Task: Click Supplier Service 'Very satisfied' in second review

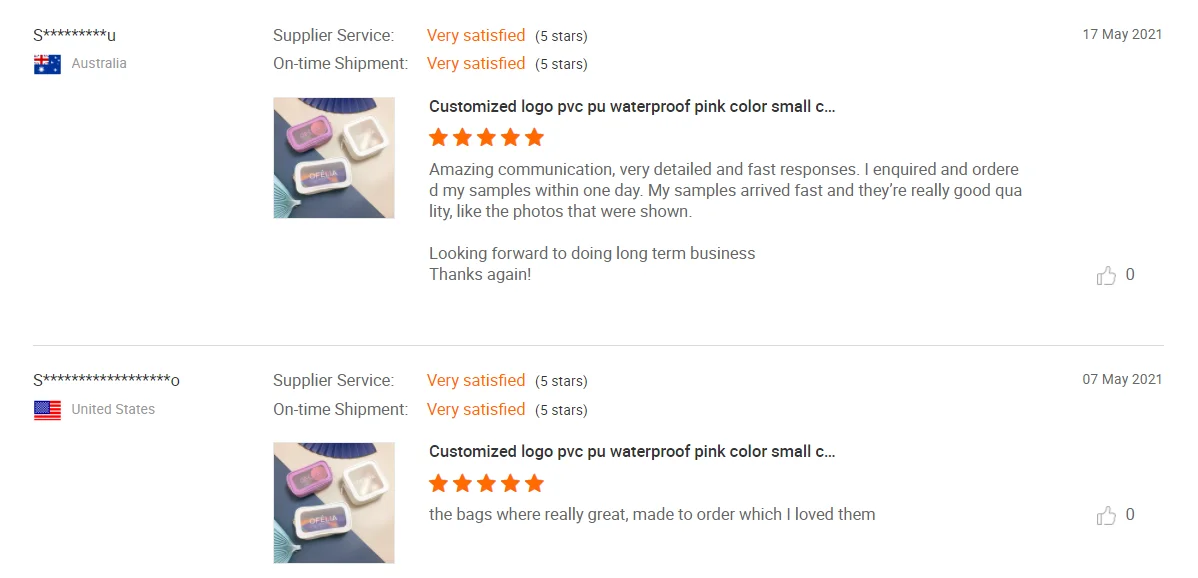Action: click(x=476, y=381)
